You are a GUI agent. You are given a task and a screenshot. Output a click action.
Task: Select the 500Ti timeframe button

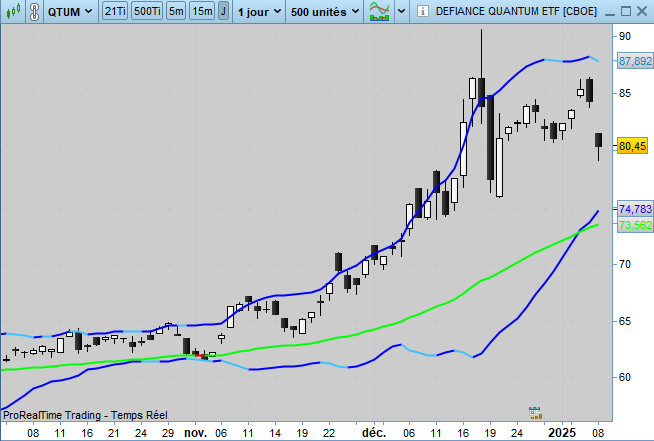(x=147, y=11)
